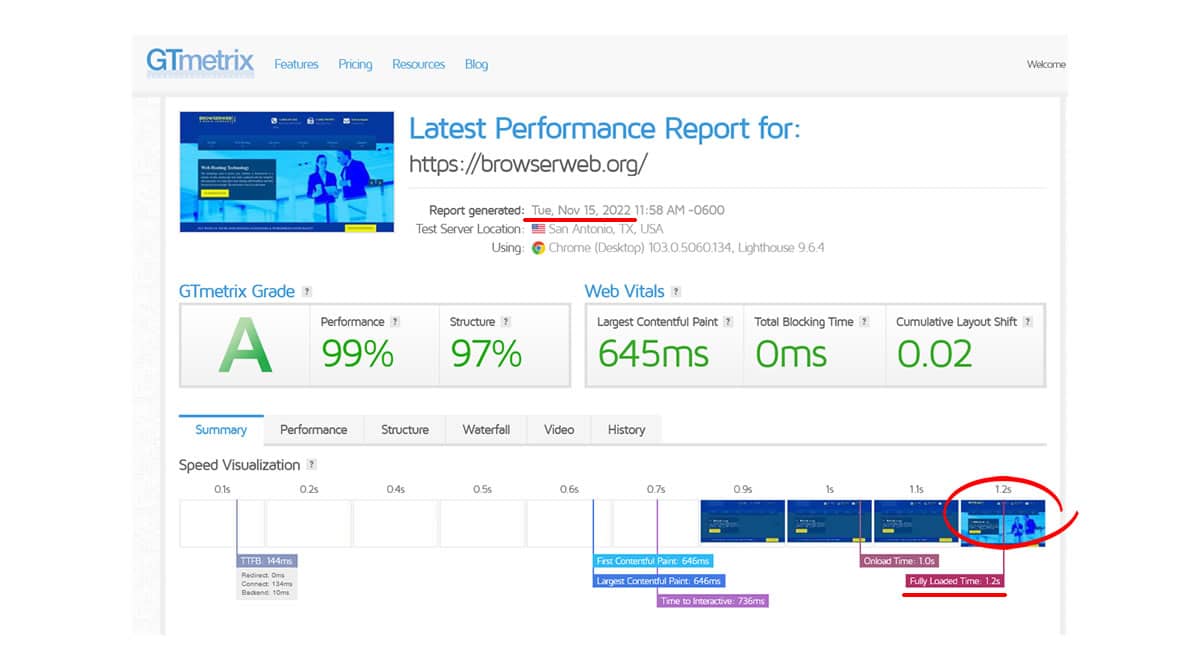Click the help icon for Cumulative Layout Shift

(x=1028, y=322)
